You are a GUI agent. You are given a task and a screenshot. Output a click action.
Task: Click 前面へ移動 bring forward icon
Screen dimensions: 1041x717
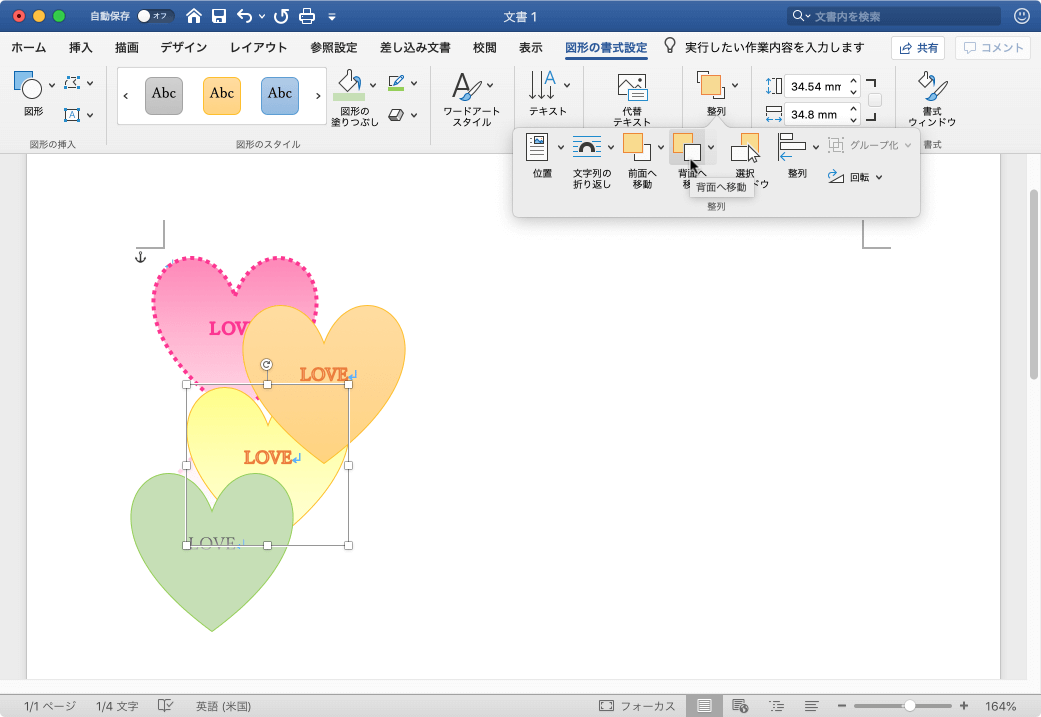(637, 147)
